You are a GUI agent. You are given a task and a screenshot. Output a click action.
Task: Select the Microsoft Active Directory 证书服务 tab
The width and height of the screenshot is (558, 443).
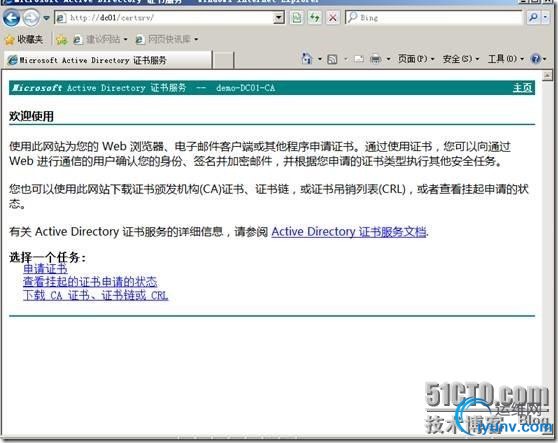coord(108,60)
